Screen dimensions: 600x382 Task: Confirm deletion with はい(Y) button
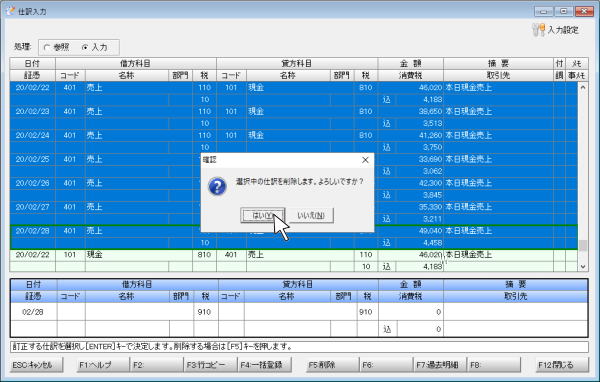click(x=262, y=215)
